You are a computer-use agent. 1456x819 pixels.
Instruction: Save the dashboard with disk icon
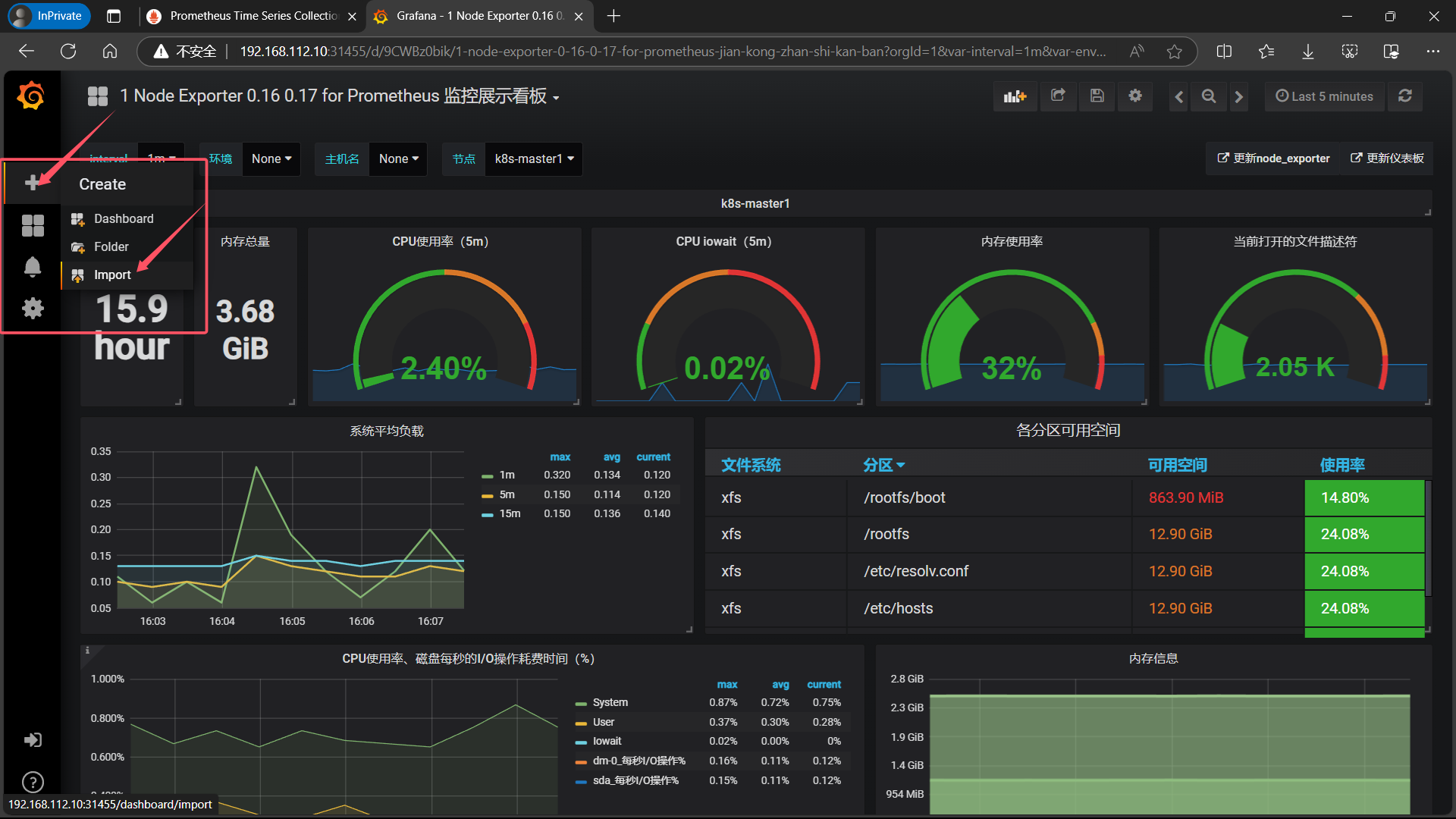coord(1097,96)
